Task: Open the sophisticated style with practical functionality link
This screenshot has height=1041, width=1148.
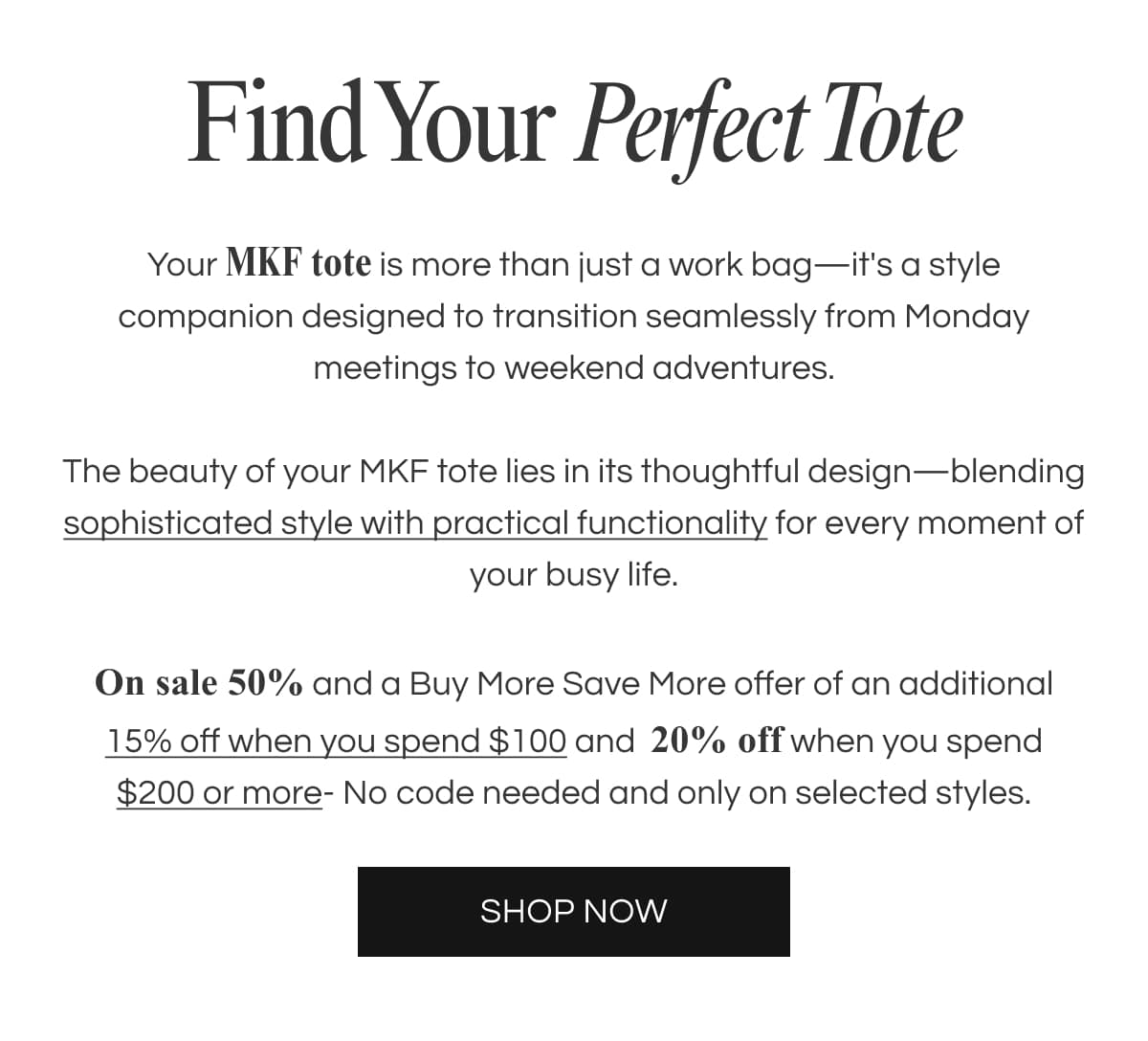Action: point(415,523)
